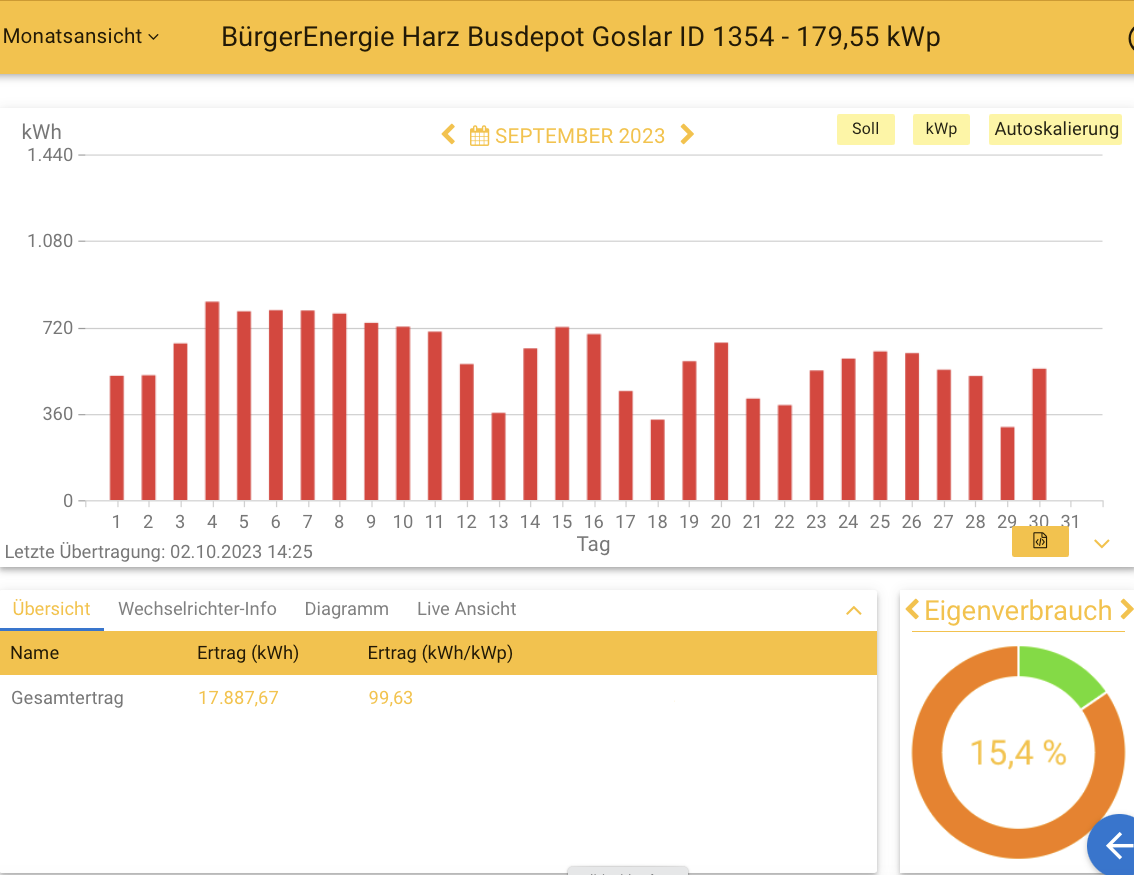Toggle Autoskalierung for the chart
This screenshot has width=1134, height=875.
click(x=1055, y=129)
